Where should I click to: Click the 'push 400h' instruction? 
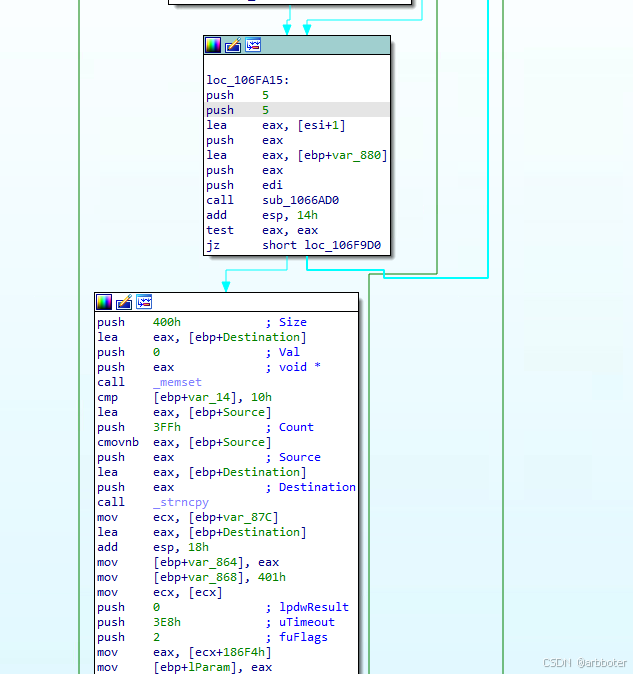click(139, 322)
